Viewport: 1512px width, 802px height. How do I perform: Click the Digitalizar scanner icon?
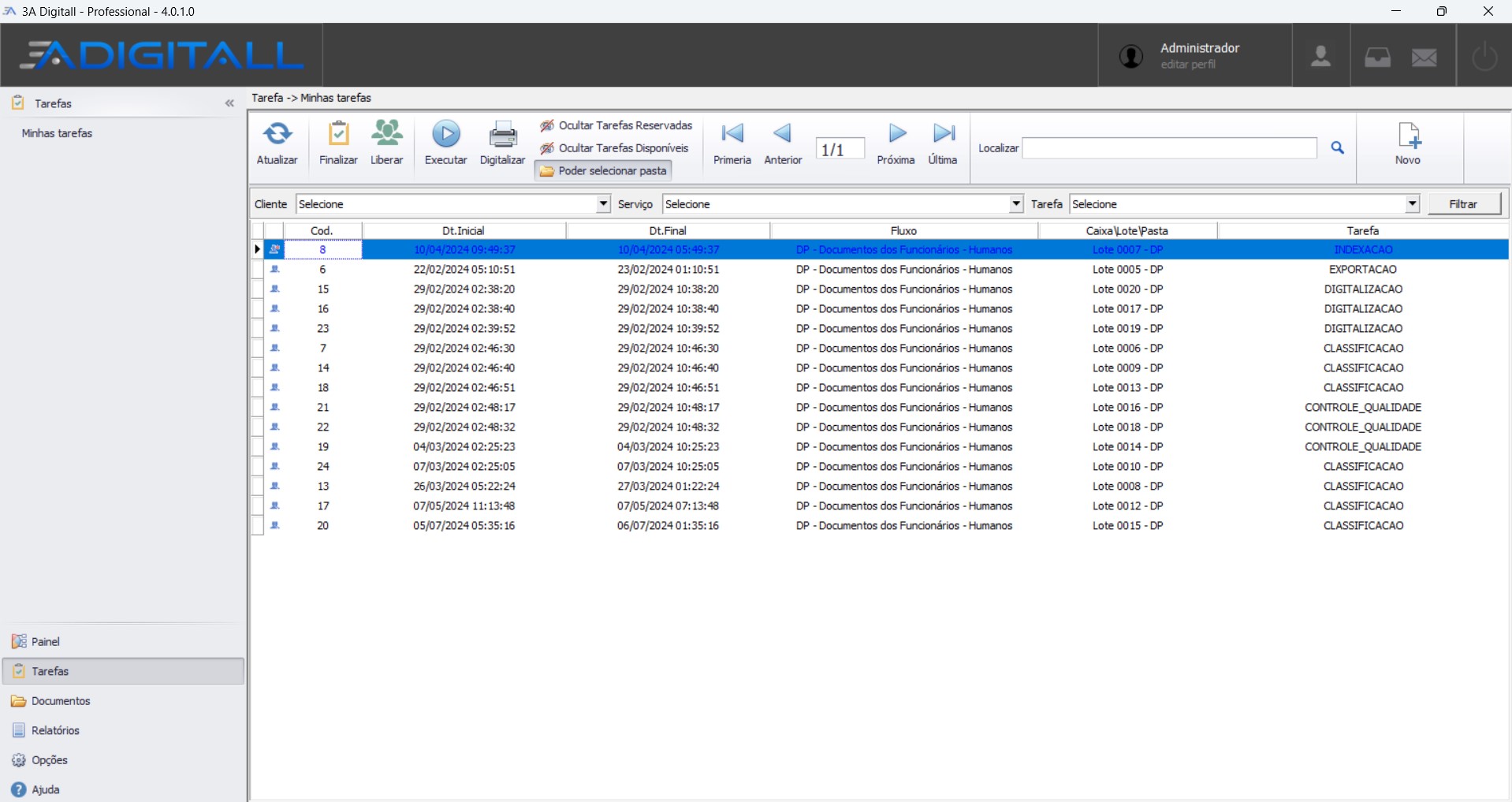[503, 135]
